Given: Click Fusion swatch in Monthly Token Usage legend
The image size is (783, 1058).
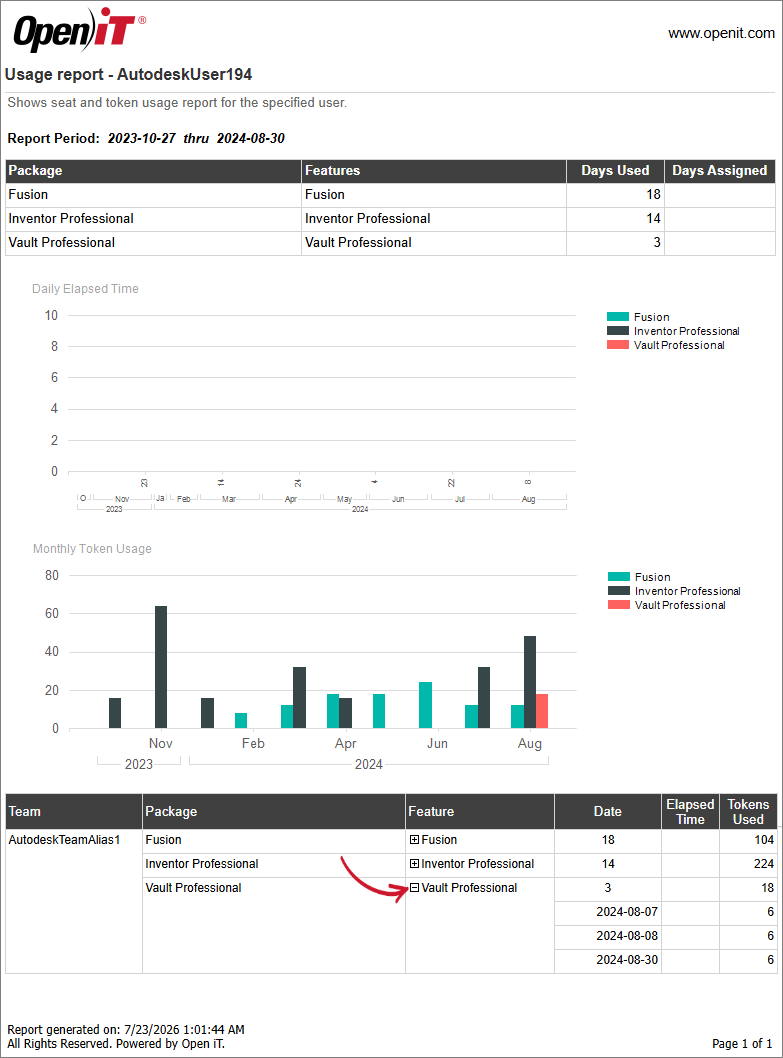Looking at the screenshot, I should 618,577.
